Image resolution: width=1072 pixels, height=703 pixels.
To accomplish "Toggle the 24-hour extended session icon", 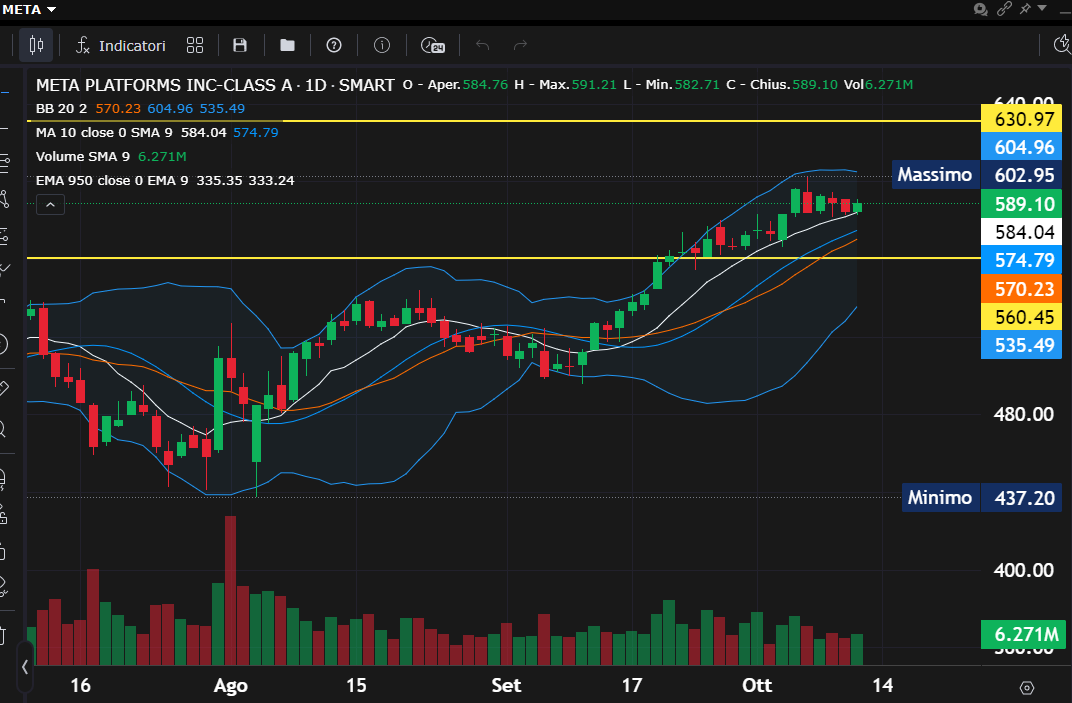I will coord(432,45).
